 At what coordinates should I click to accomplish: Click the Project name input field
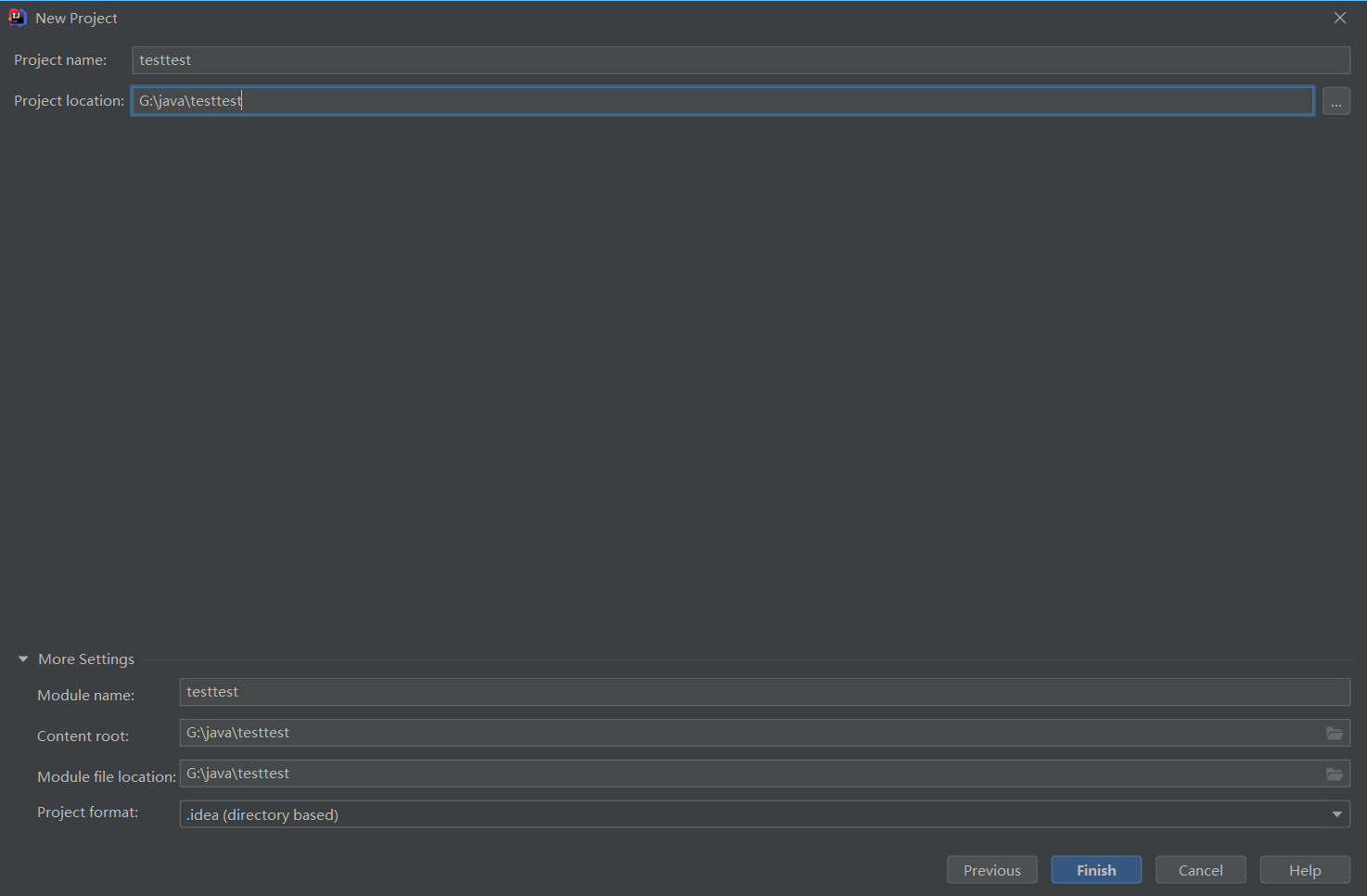click(x=741, y=60)
